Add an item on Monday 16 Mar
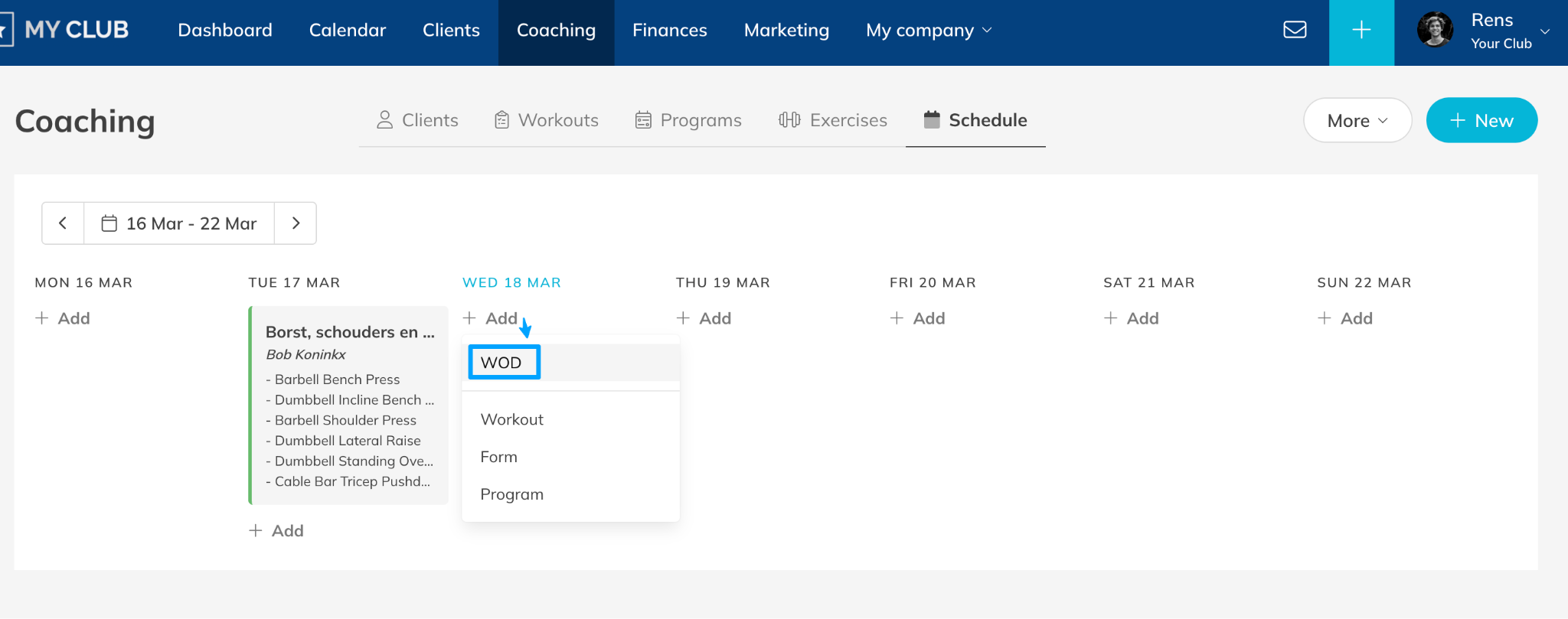This screenshot has height=619, width=1568. (x=63, y=318)
